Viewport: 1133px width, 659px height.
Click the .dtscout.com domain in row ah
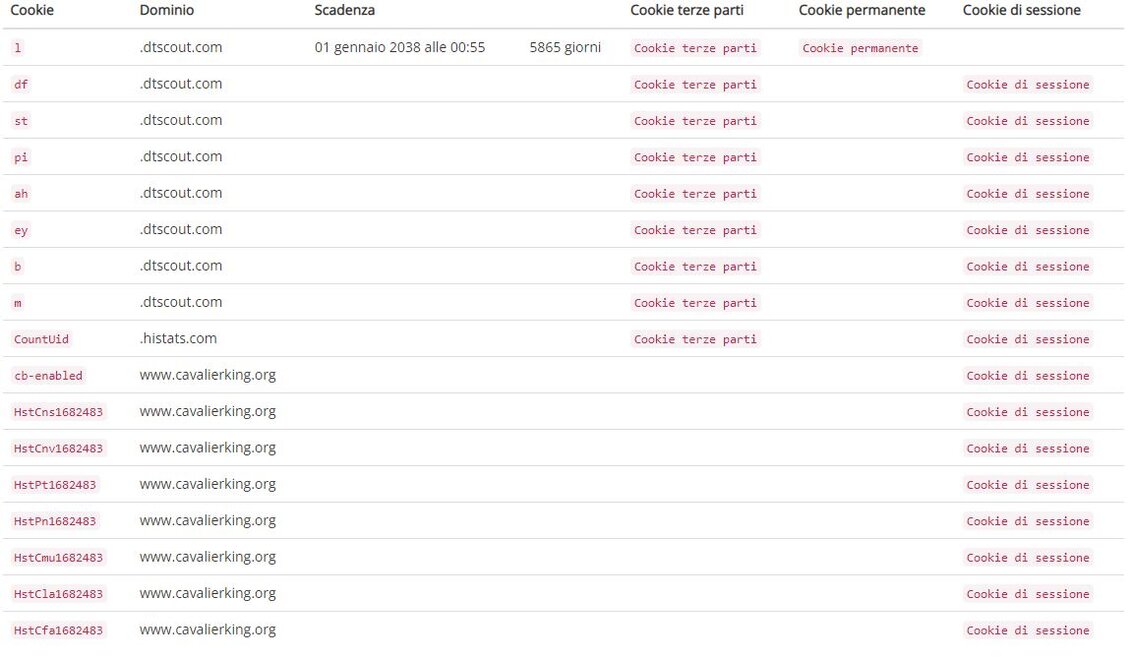pyautogui.click(x=181, y=193)
